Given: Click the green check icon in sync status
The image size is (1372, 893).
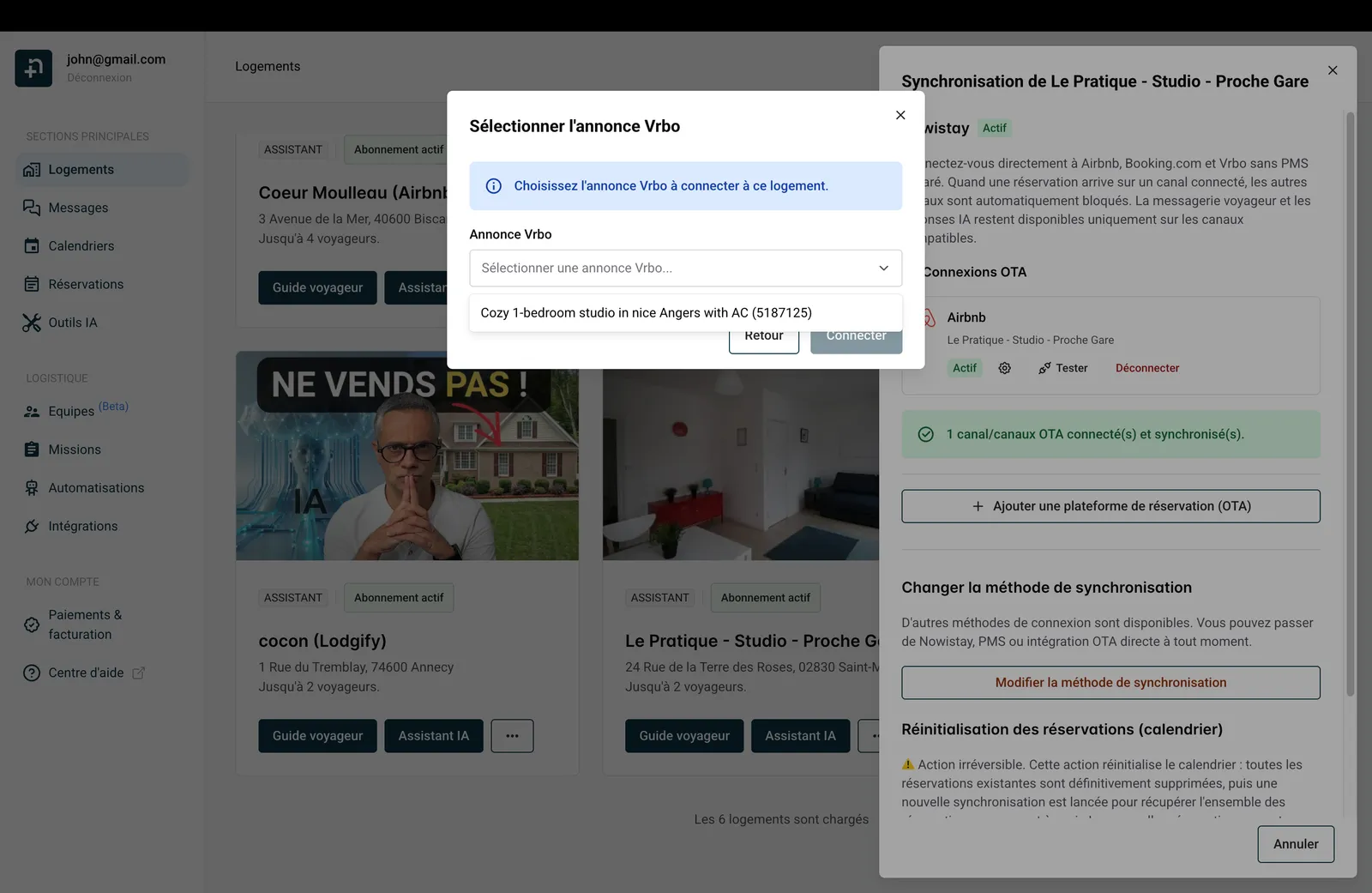Looking at the screenshot, I should (x=926, y=434).
